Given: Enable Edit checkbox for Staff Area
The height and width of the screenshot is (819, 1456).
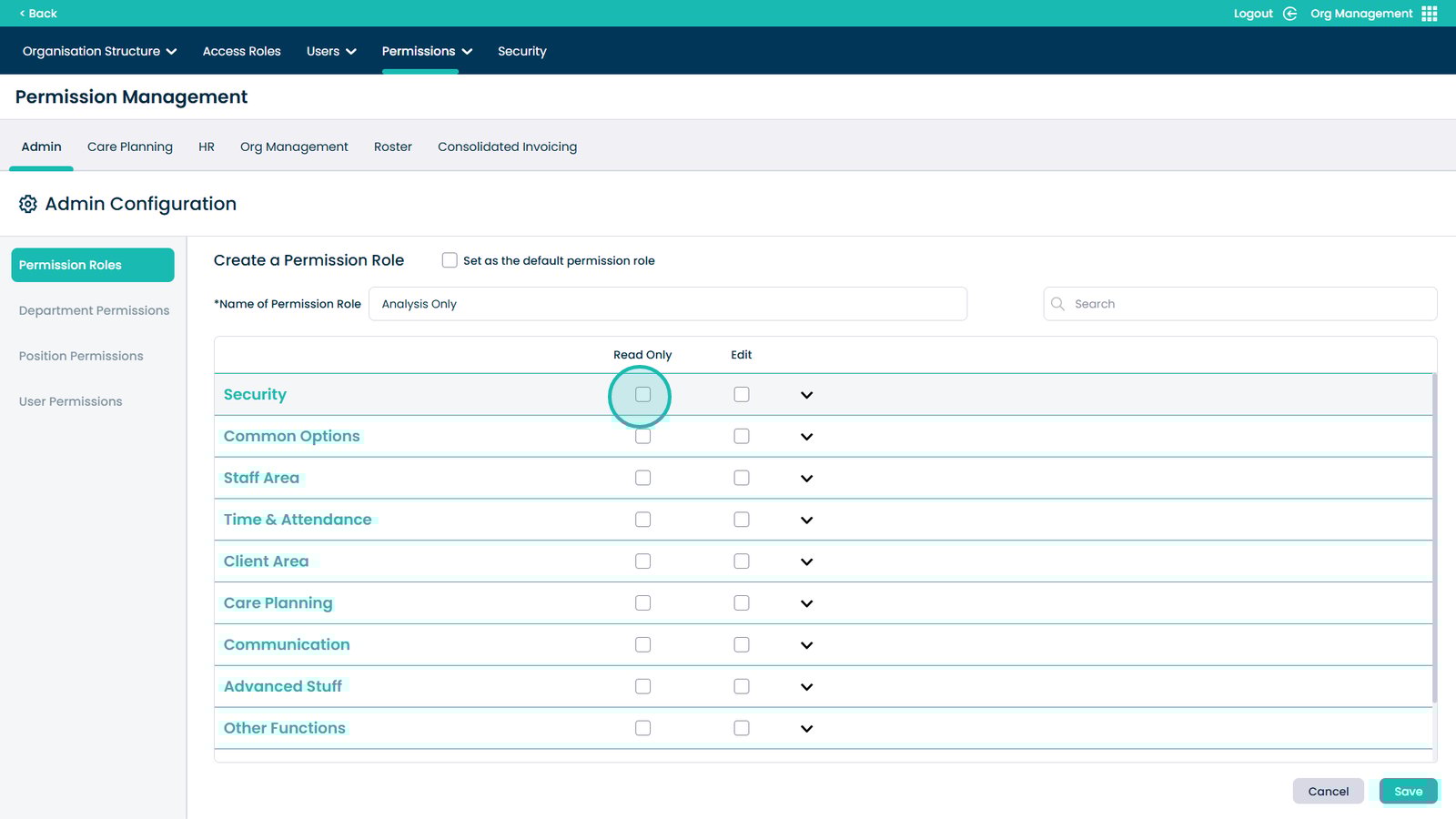Looking at the screenshot, I should [x=742, y=478].
